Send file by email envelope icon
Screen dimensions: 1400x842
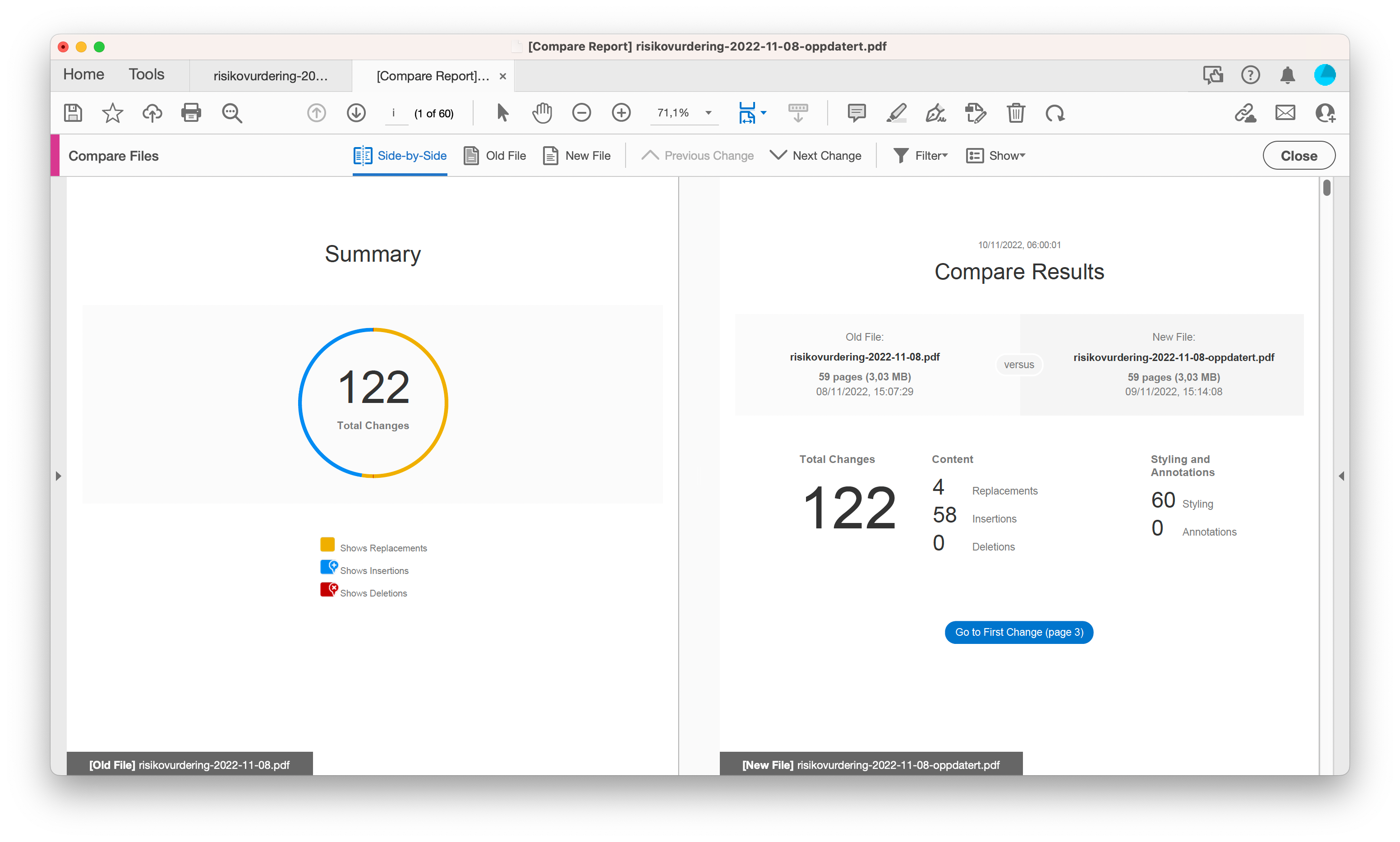[1285, 113]
